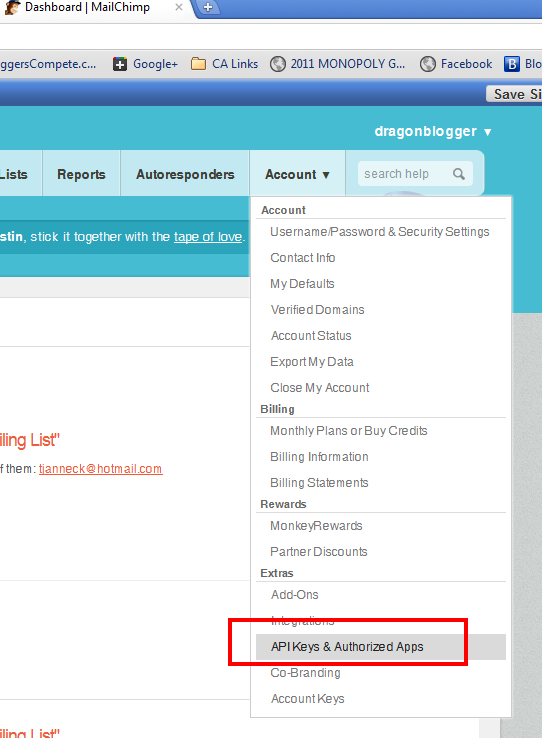The width and height of the screenshot is (542, 738).
Task: Select API Keys & Authorized Apps
Action: [381, 647]
